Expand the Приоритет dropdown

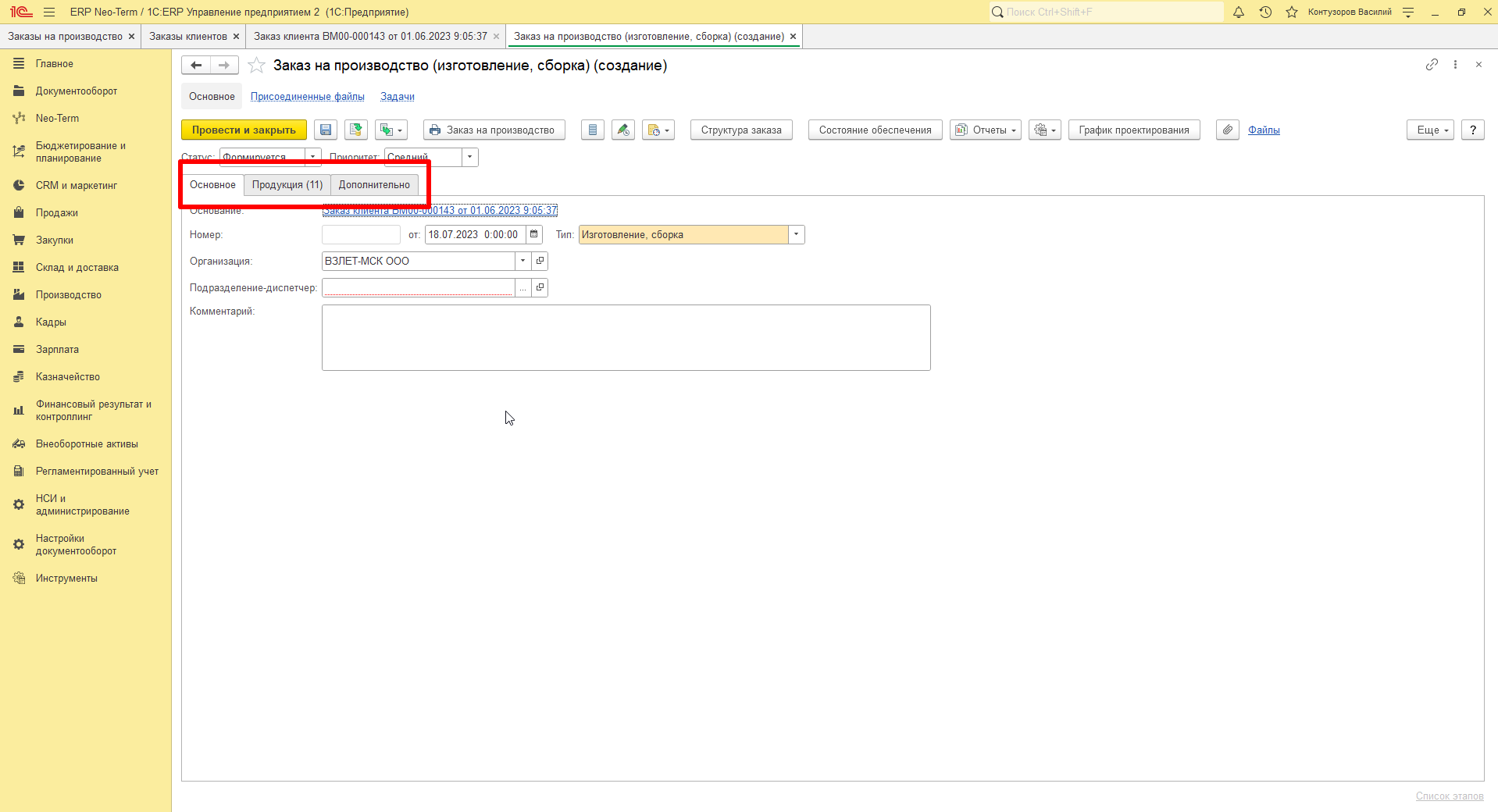(470, 157)
